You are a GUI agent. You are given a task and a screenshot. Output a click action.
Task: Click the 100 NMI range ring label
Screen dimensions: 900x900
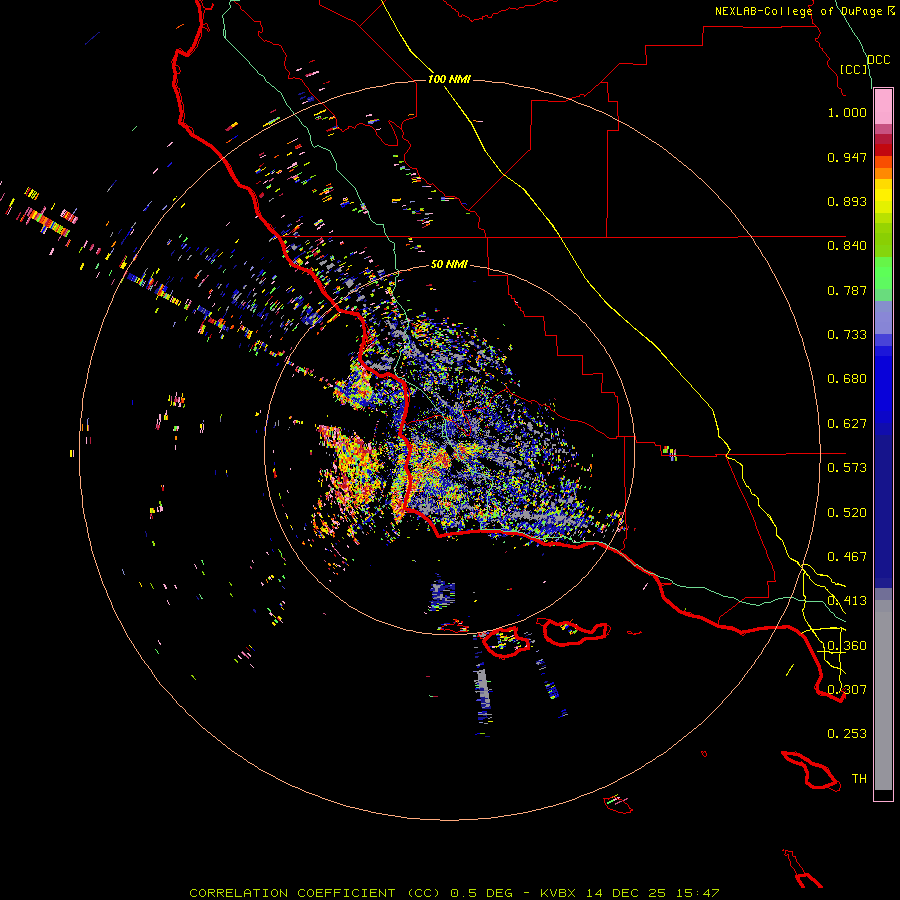[449, 79]
